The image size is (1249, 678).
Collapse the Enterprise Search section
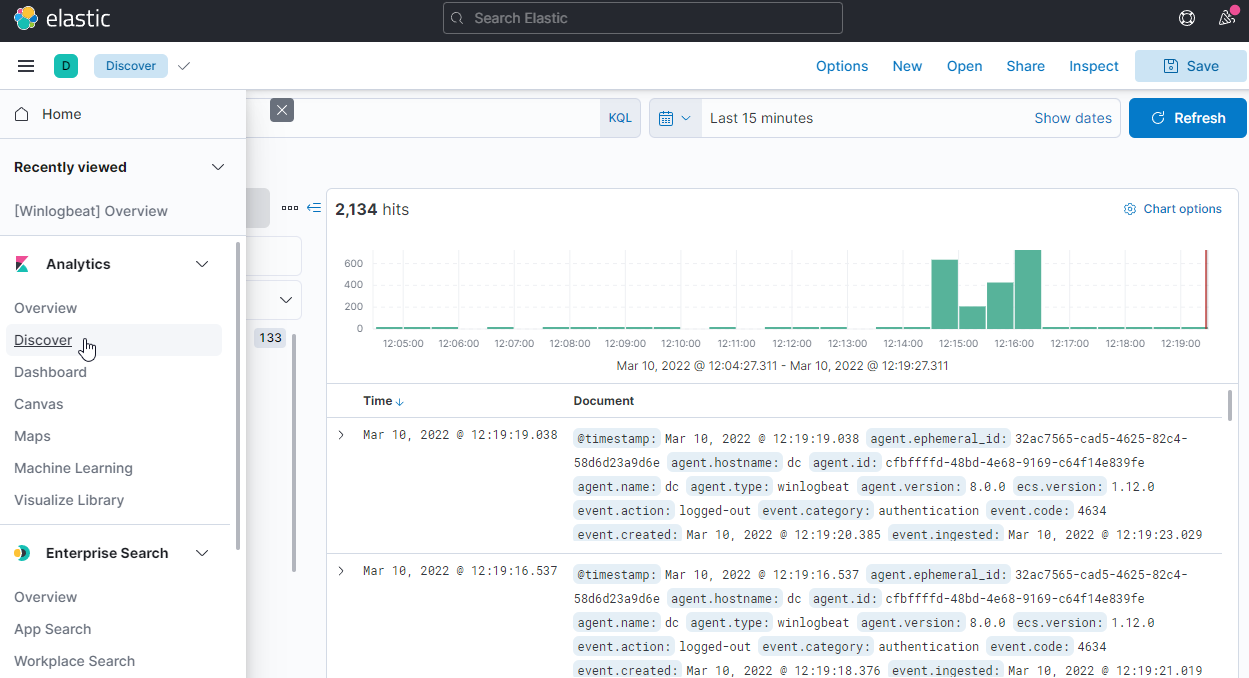(x=202, y=553)
